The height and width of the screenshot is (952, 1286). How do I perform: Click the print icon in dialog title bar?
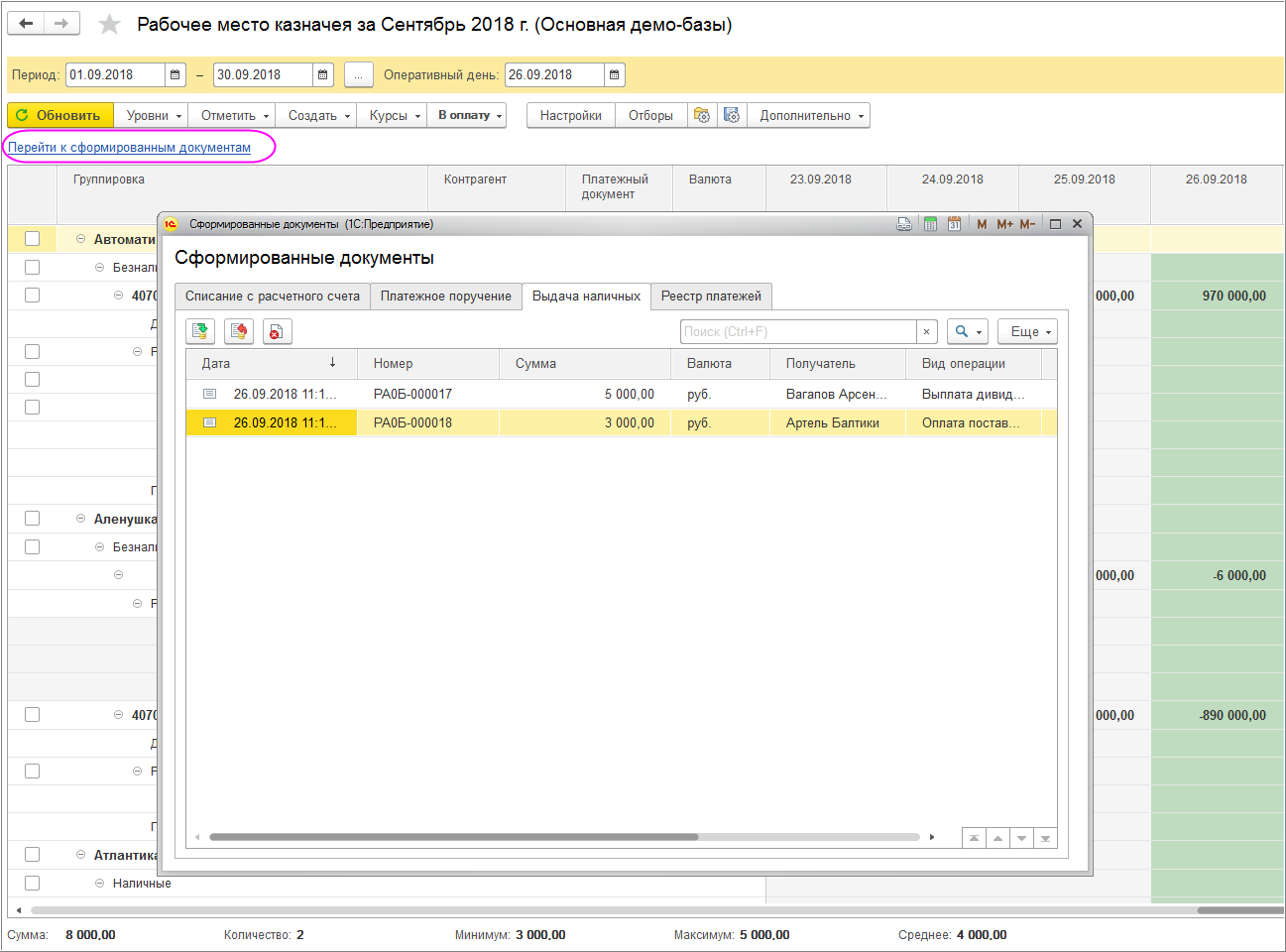pos(904,224)
